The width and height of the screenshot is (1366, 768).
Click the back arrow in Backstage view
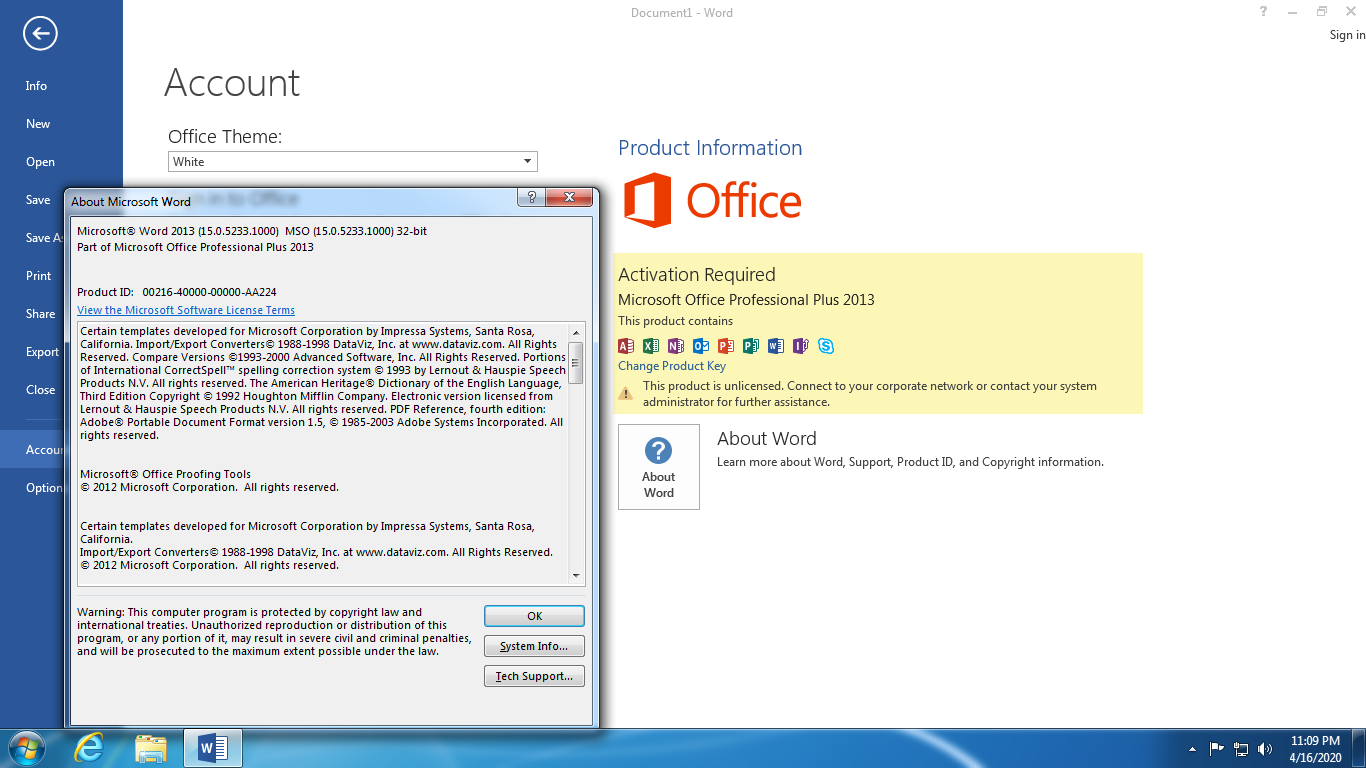click(40, 34)
